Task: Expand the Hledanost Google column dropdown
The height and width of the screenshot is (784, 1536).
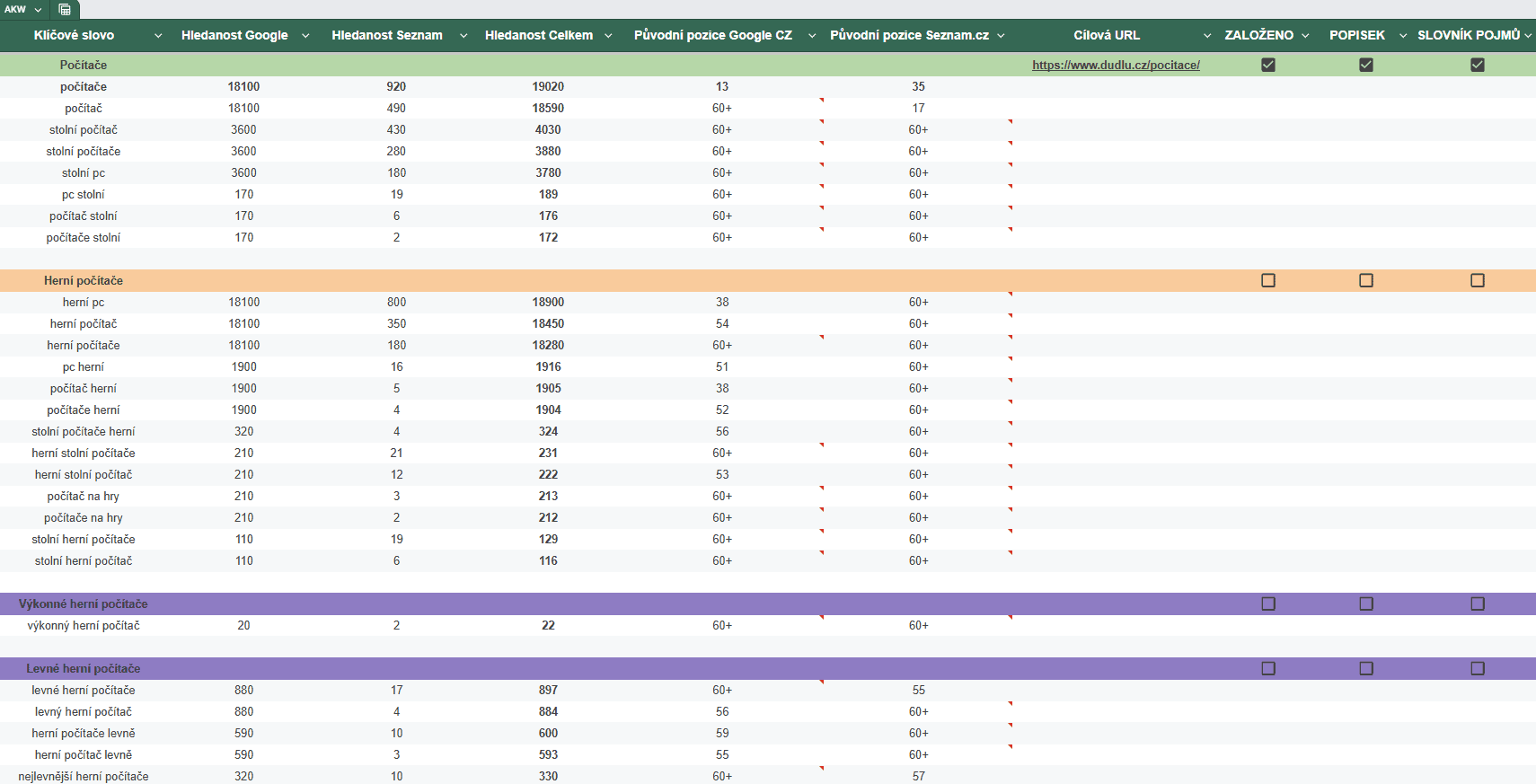Action: [x=305, y=36]
